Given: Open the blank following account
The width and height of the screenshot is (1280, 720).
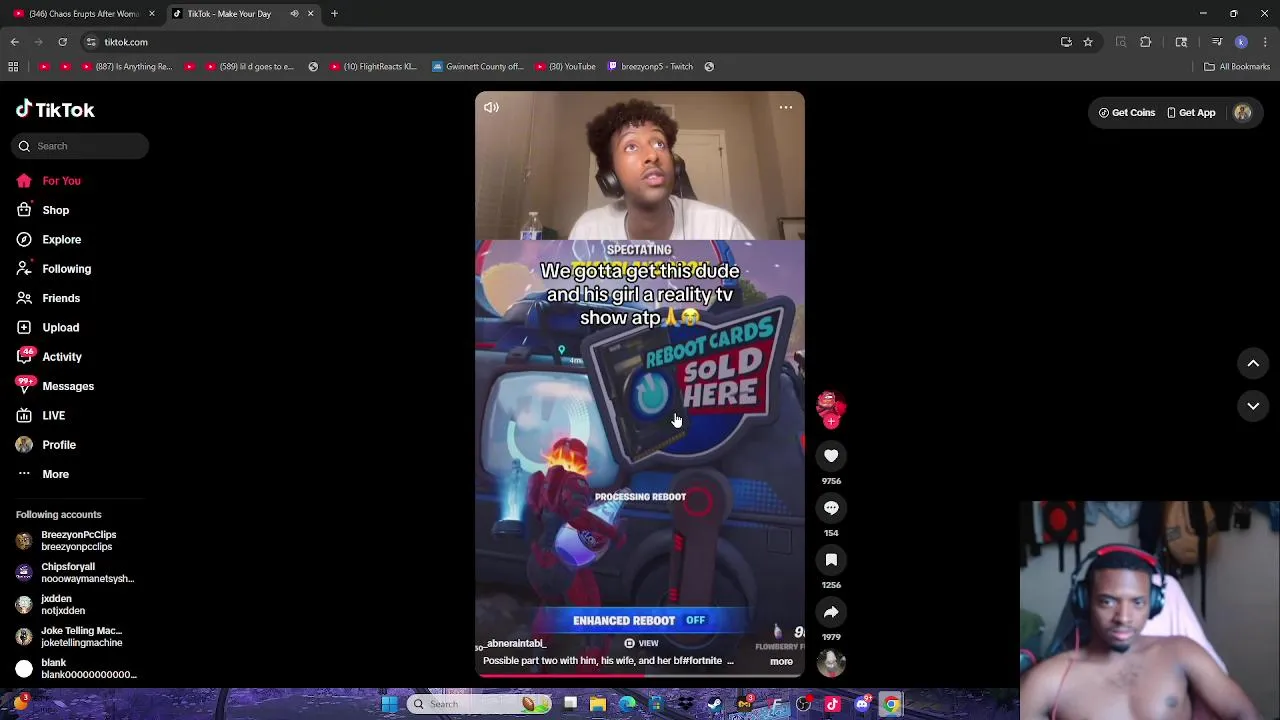Looking at the screenshot, I should (78, 669).
